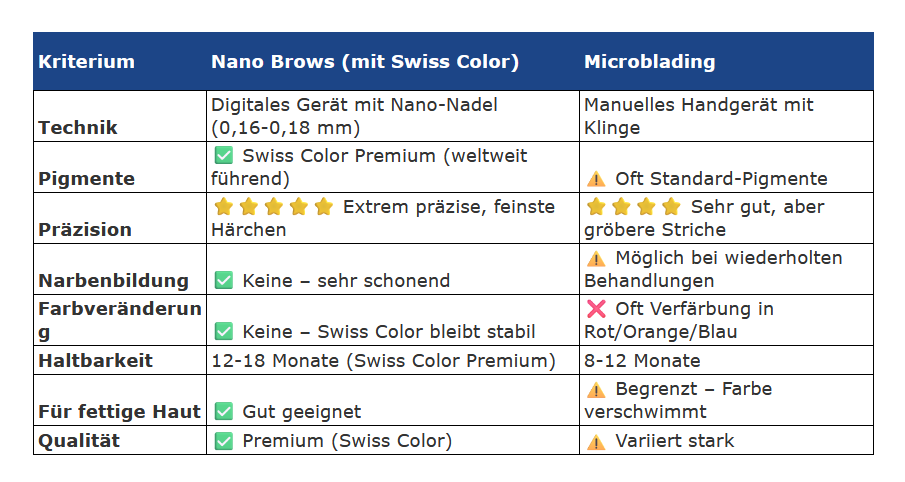905x482 pixels.
Task: Click the warning icon before Möglich bei wiederholten
Action: pyautogui.click(x=596, y=258)
